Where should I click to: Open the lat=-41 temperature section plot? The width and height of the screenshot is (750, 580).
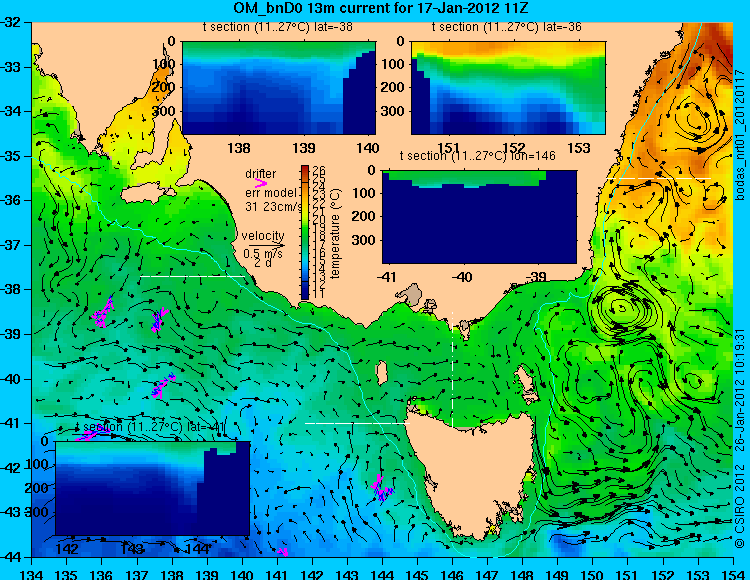[x=153, y=488]
